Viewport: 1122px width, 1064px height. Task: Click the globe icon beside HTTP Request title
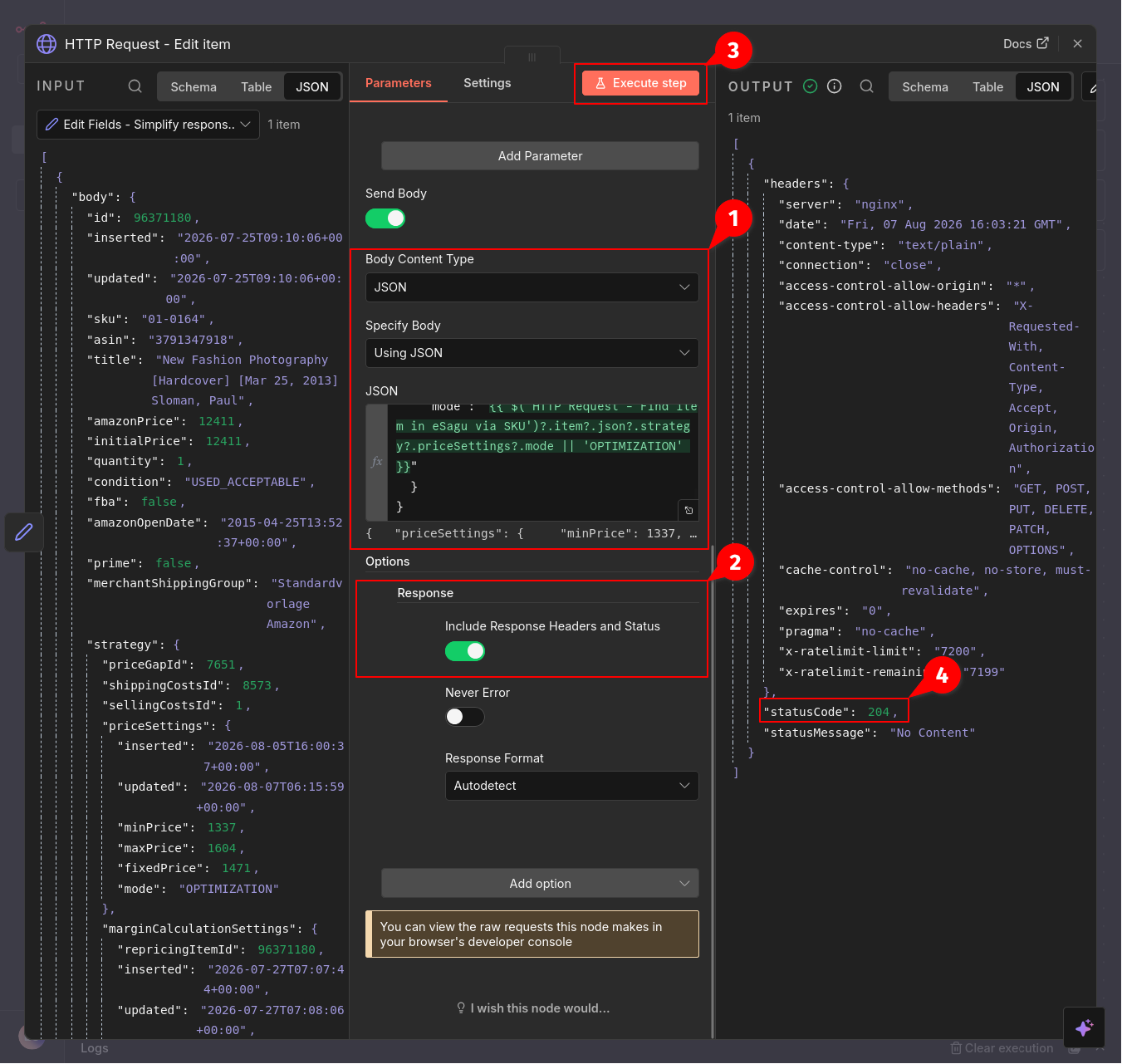(47, 44)
